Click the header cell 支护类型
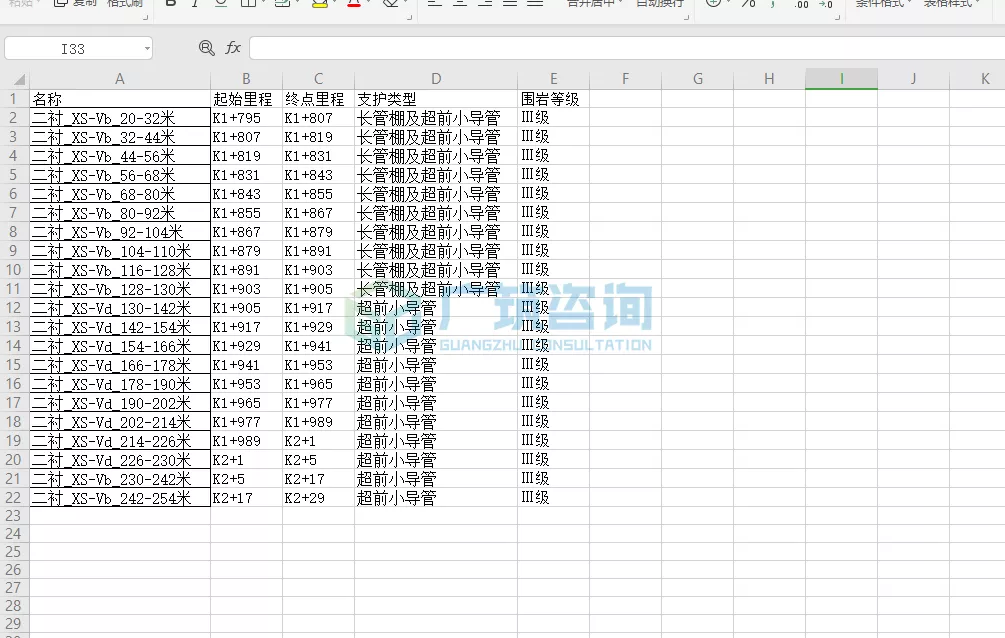The height and width of the screenshot is (638, 1005). (x=436, y=99)
